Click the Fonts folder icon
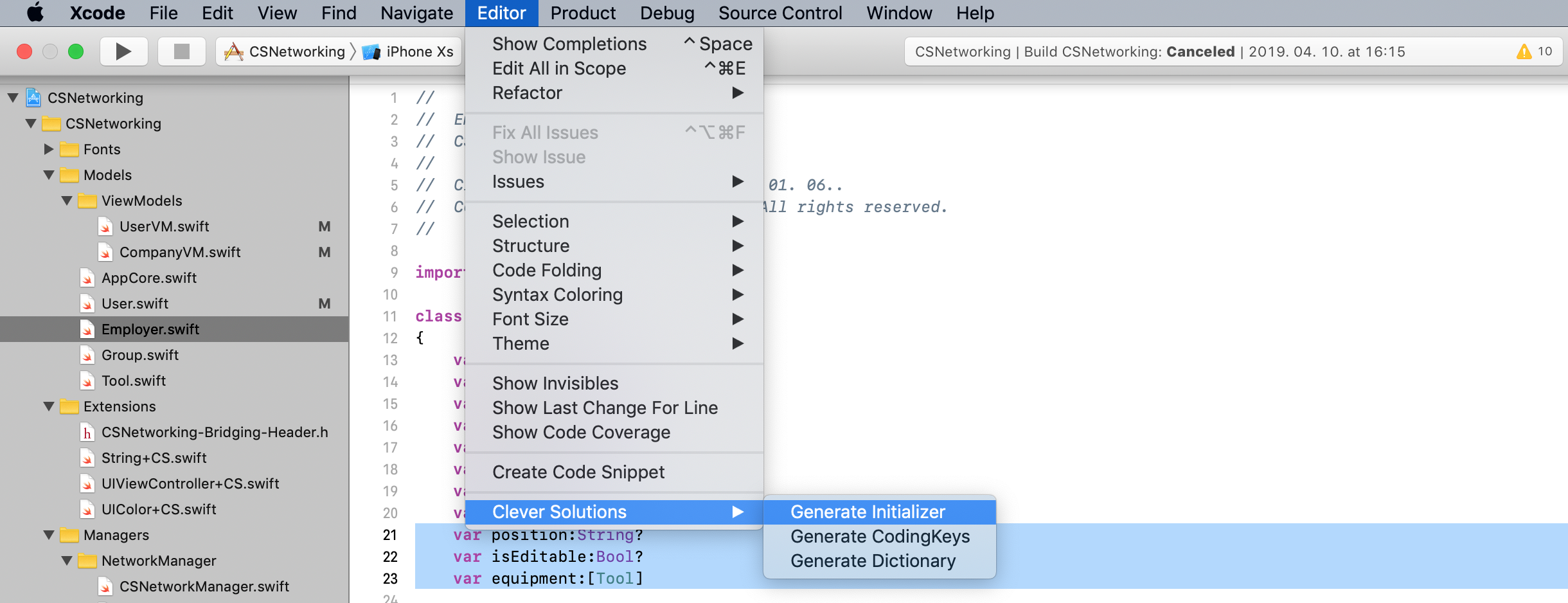The height and width of the screenshot is (603, 1568). point(69,150)
